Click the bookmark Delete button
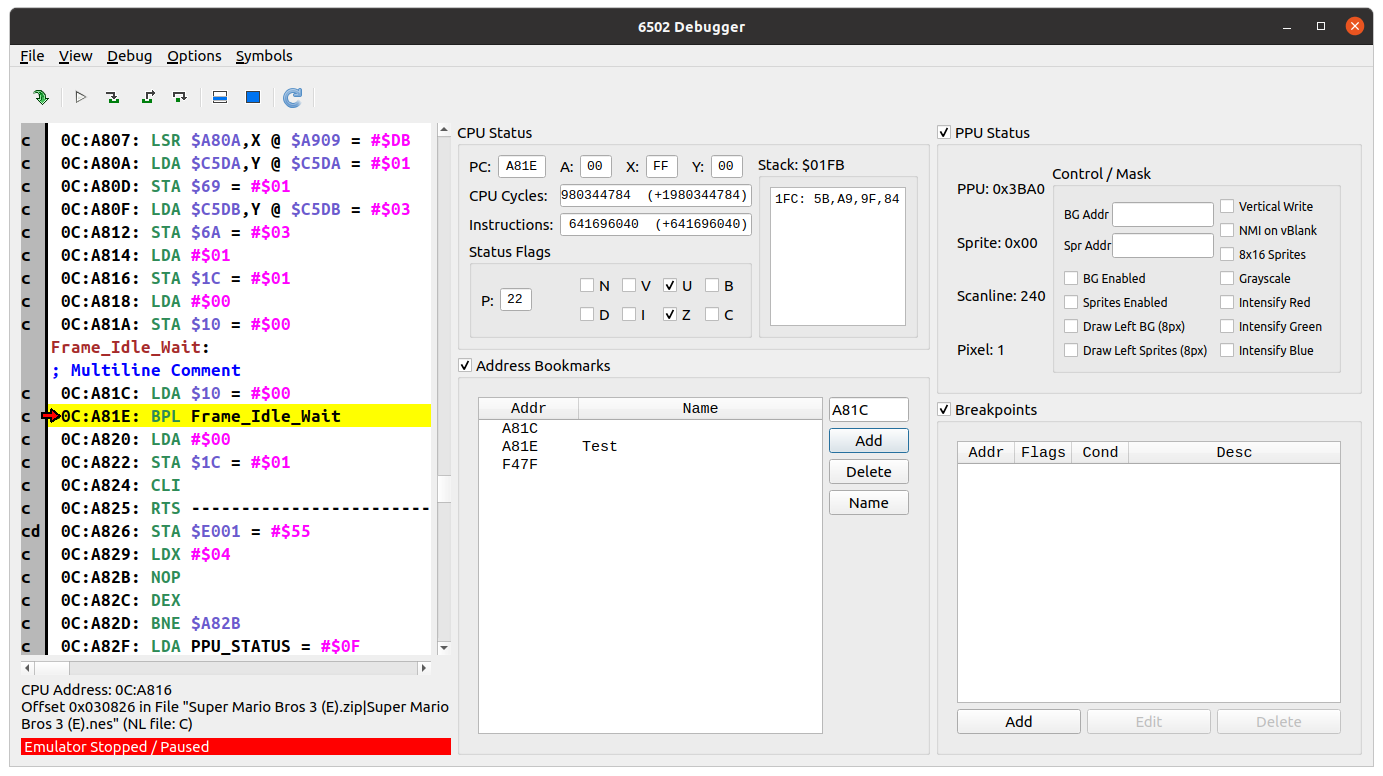1383x776 pixels. [x=868, y=471]
